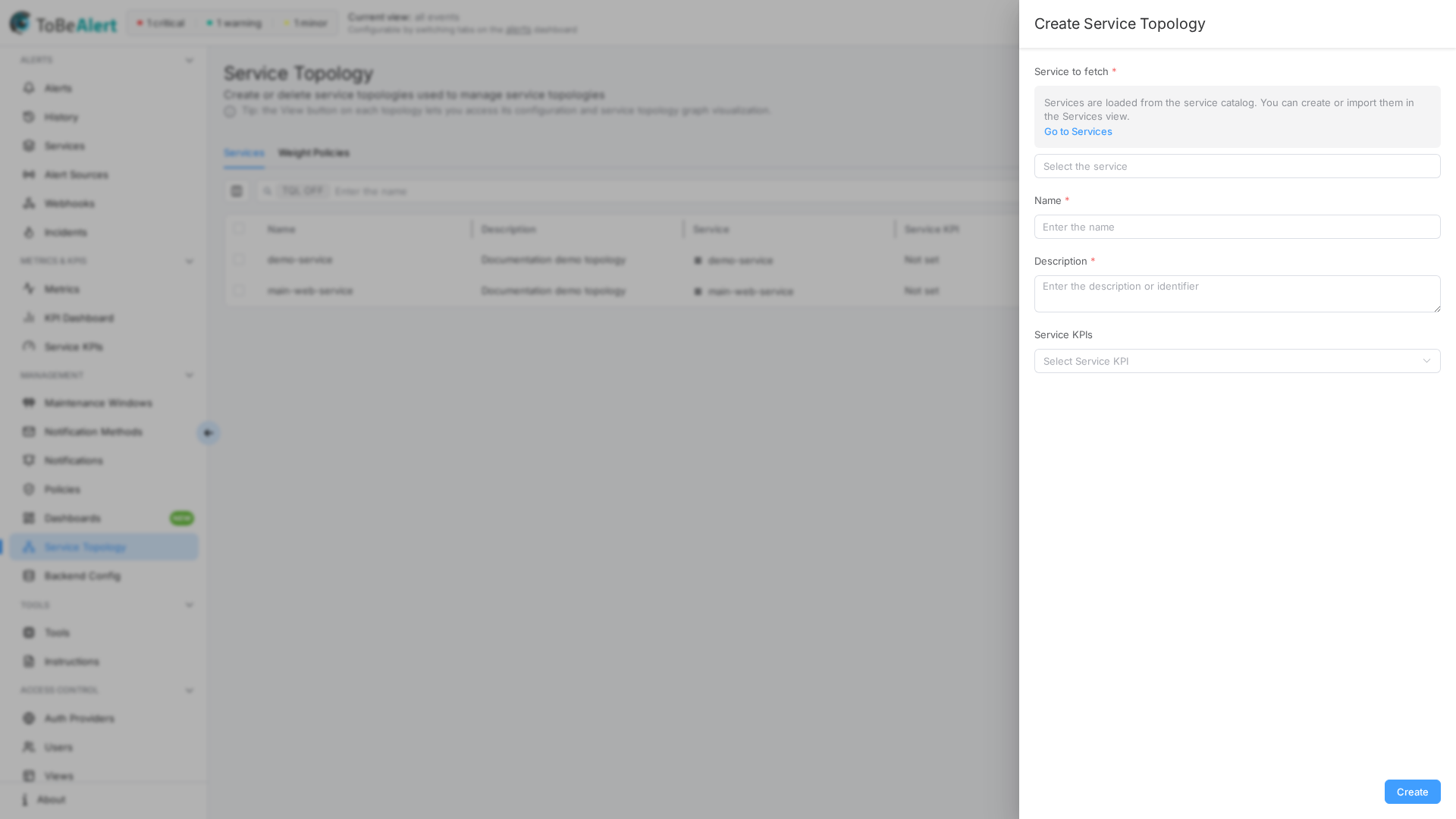Open the About item at sidebar bottom
Image resolution: width=1456 pixels, height=819 pixels.
pyautogui.click(x=44, y=799)
